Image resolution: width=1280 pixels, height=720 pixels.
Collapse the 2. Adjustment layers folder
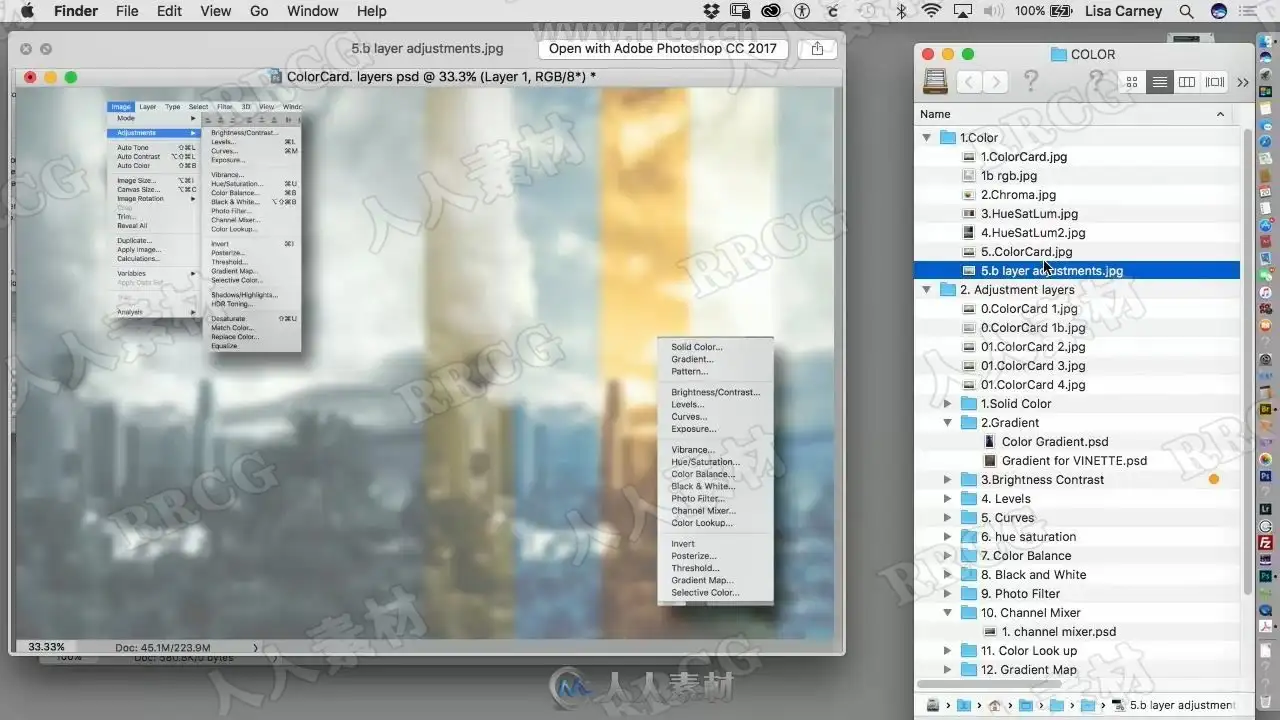927,290
